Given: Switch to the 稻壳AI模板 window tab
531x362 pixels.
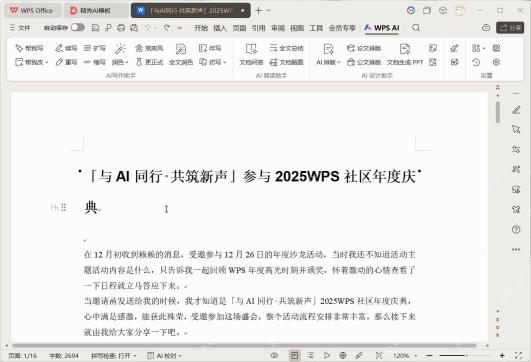Looking at the screenshot, I should [96, 10].
